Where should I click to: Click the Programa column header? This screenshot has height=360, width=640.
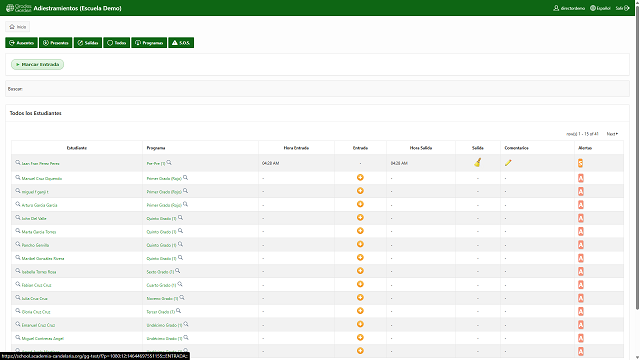[156, 148]
